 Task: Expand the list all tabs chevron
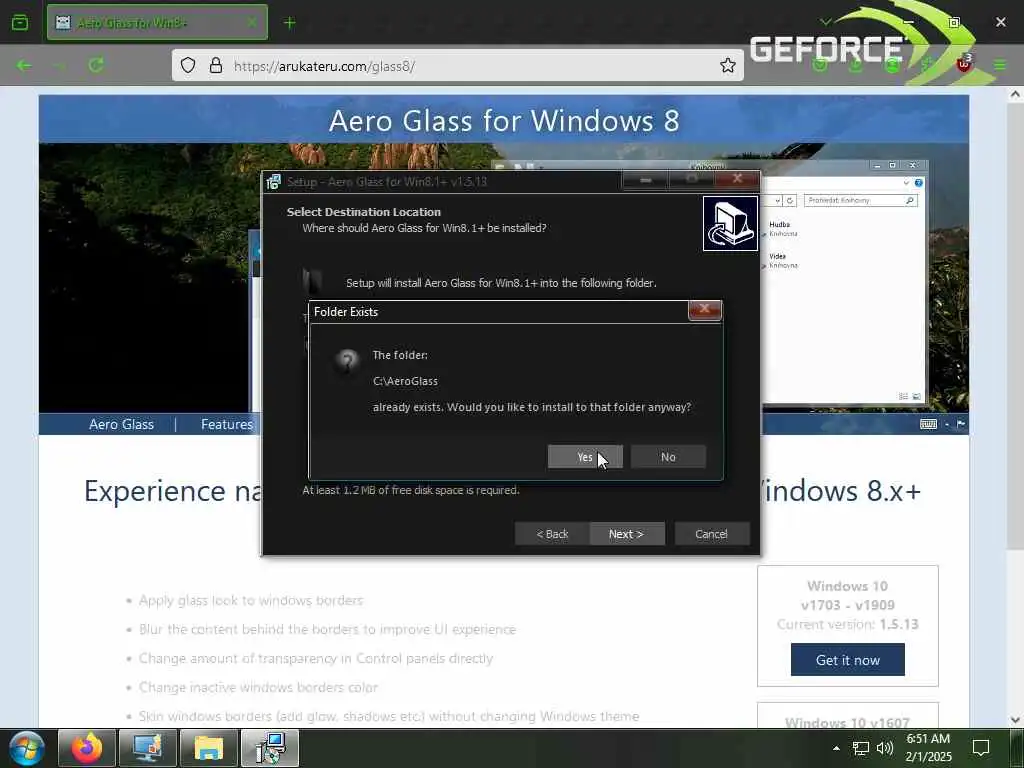pyautogui.click(x=825, y=22)
